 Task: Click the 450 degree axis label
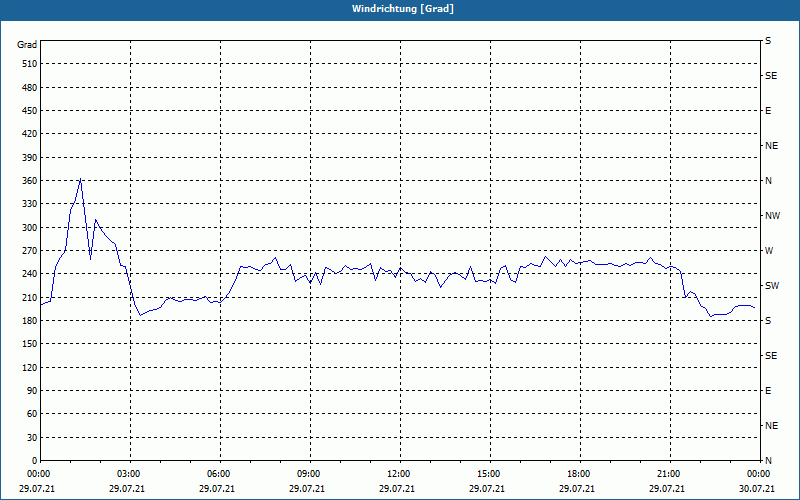pyautogui.click(x=30, y=111)
